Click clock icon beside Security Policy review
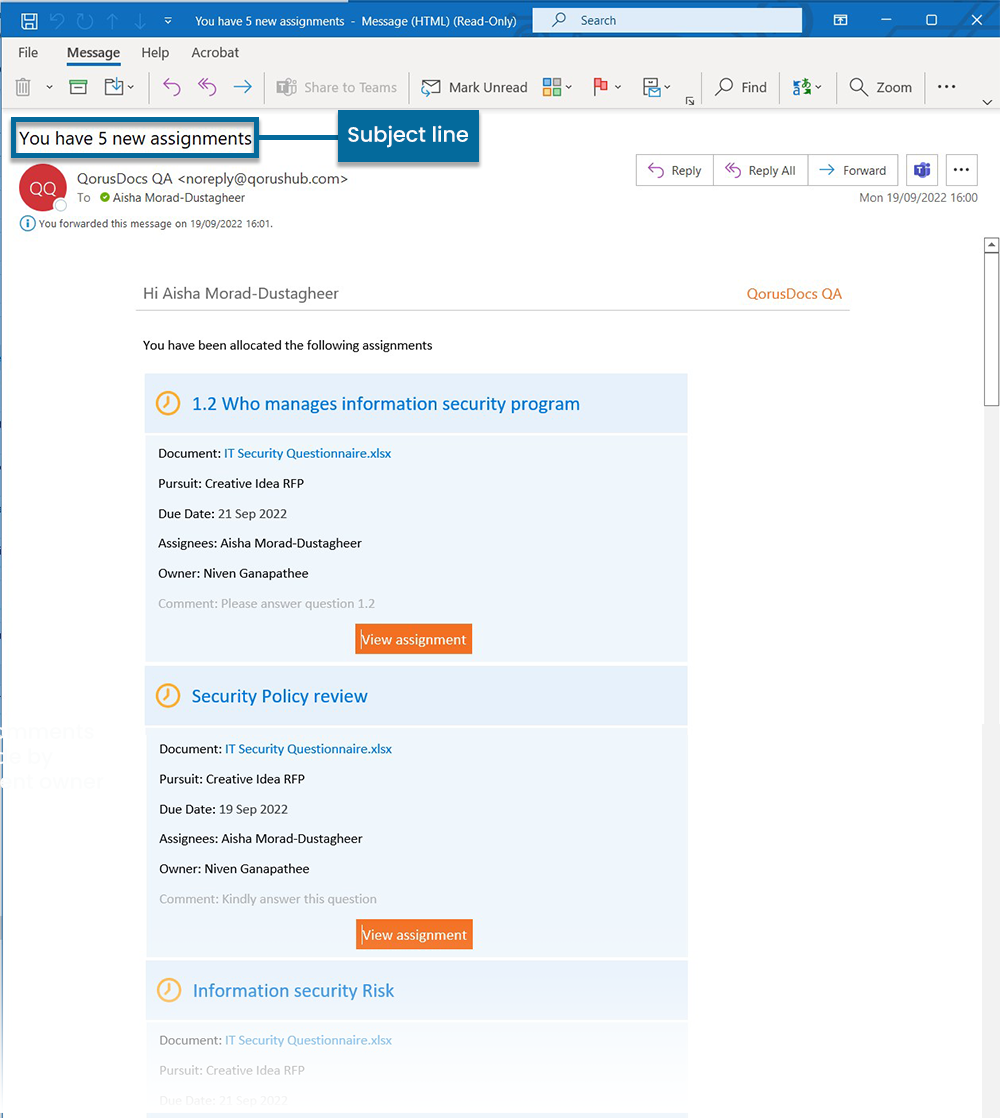Screen dimensions: 1000x1118 click(x=168, y=695)
